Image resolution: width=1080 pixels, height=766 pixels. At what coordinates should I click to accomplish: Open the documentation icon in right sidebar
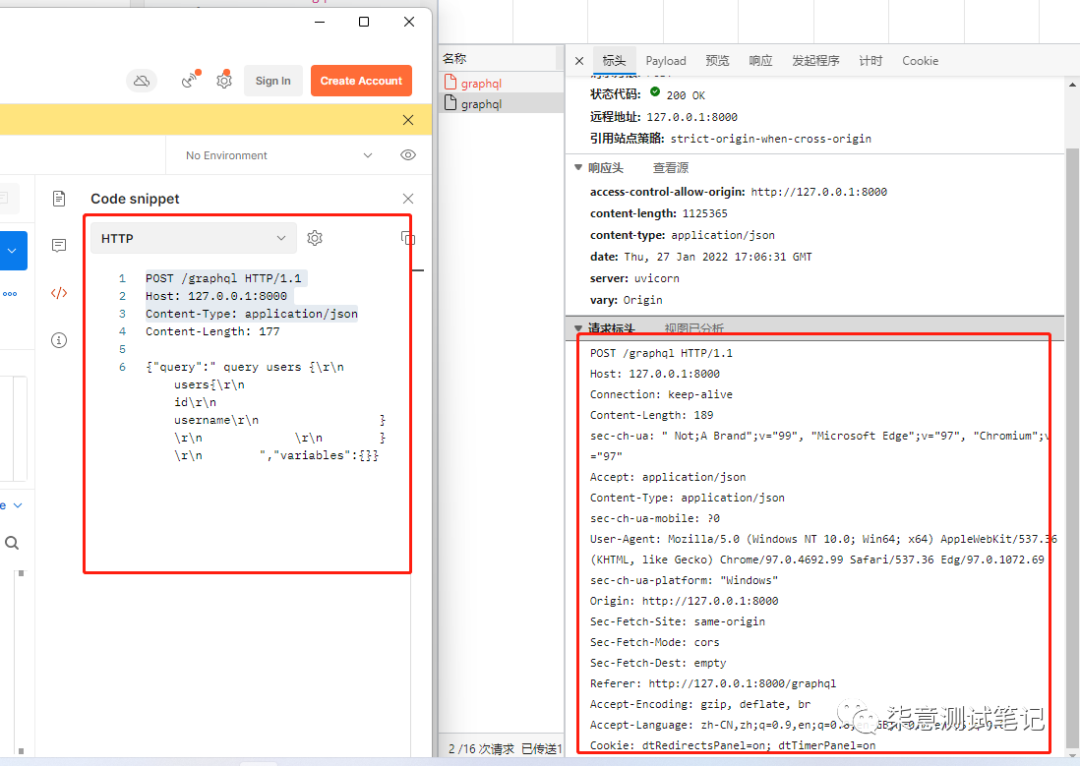click(59, 199)
